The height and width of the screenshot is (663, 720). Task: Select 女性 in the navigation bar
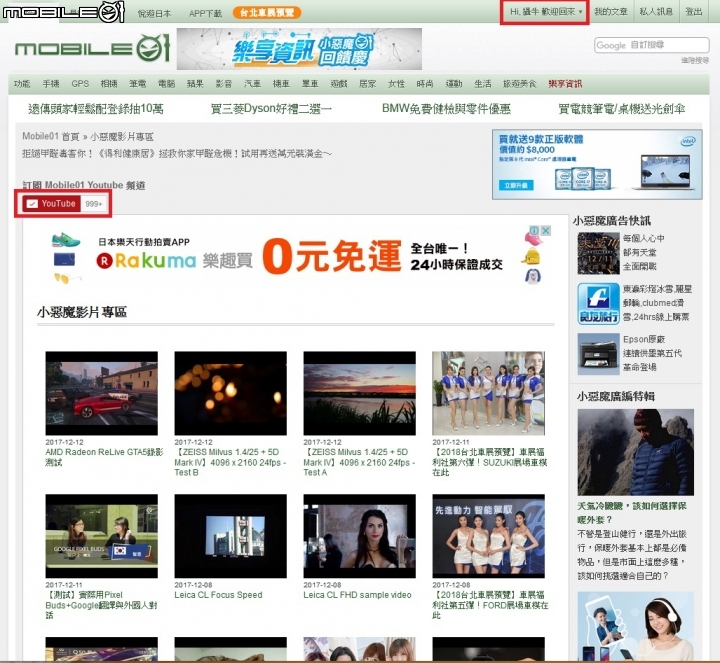click(x=396, y=84)
